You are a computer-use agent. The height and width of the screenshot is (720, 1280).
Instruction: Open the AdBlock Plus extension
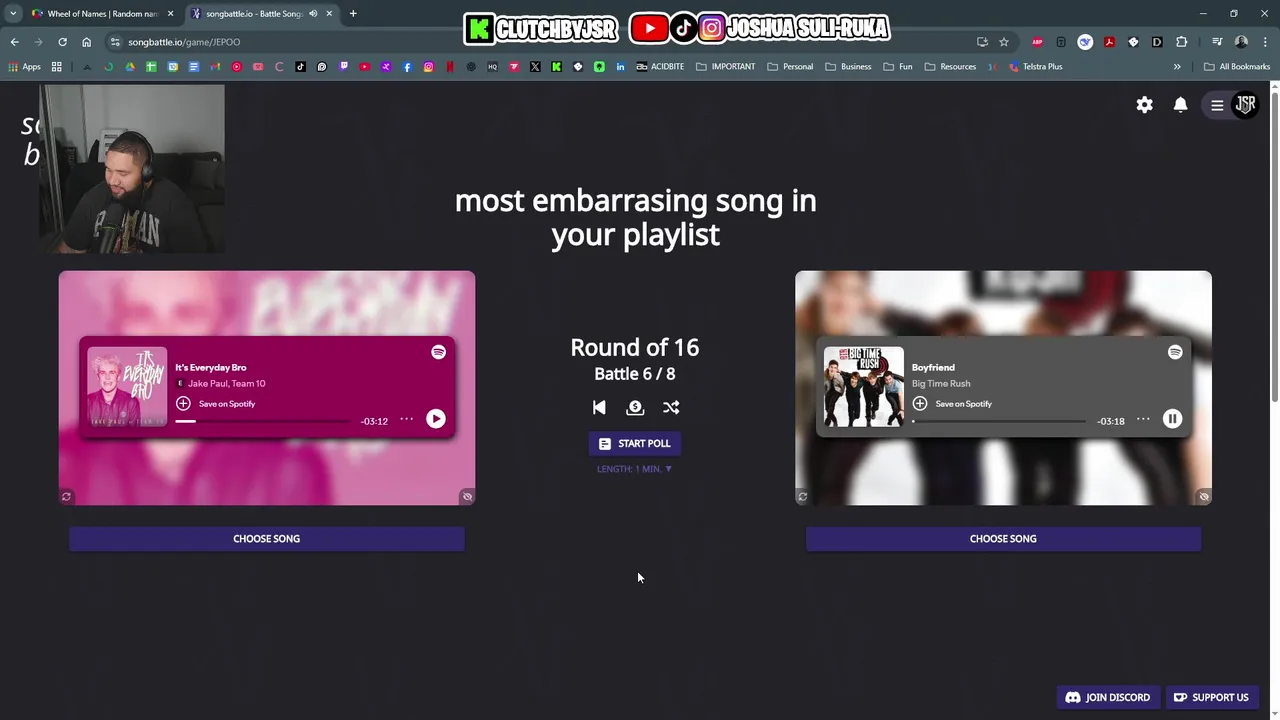tap(1037, 42)
